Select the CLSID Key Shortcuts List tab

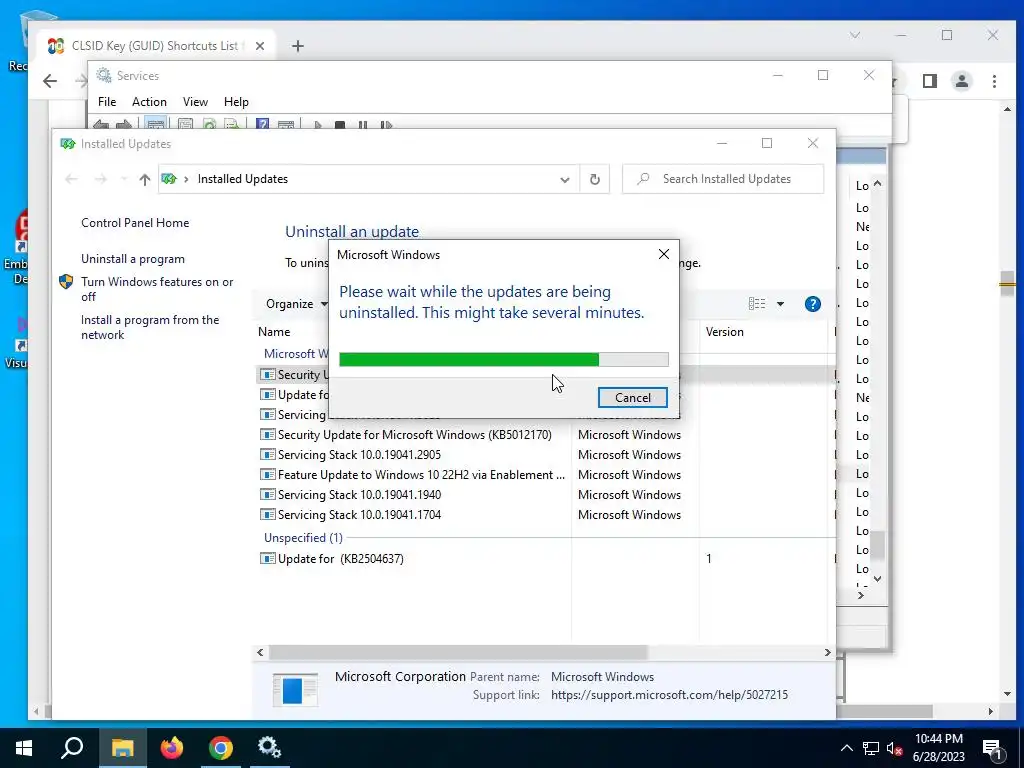click(155, 46)
